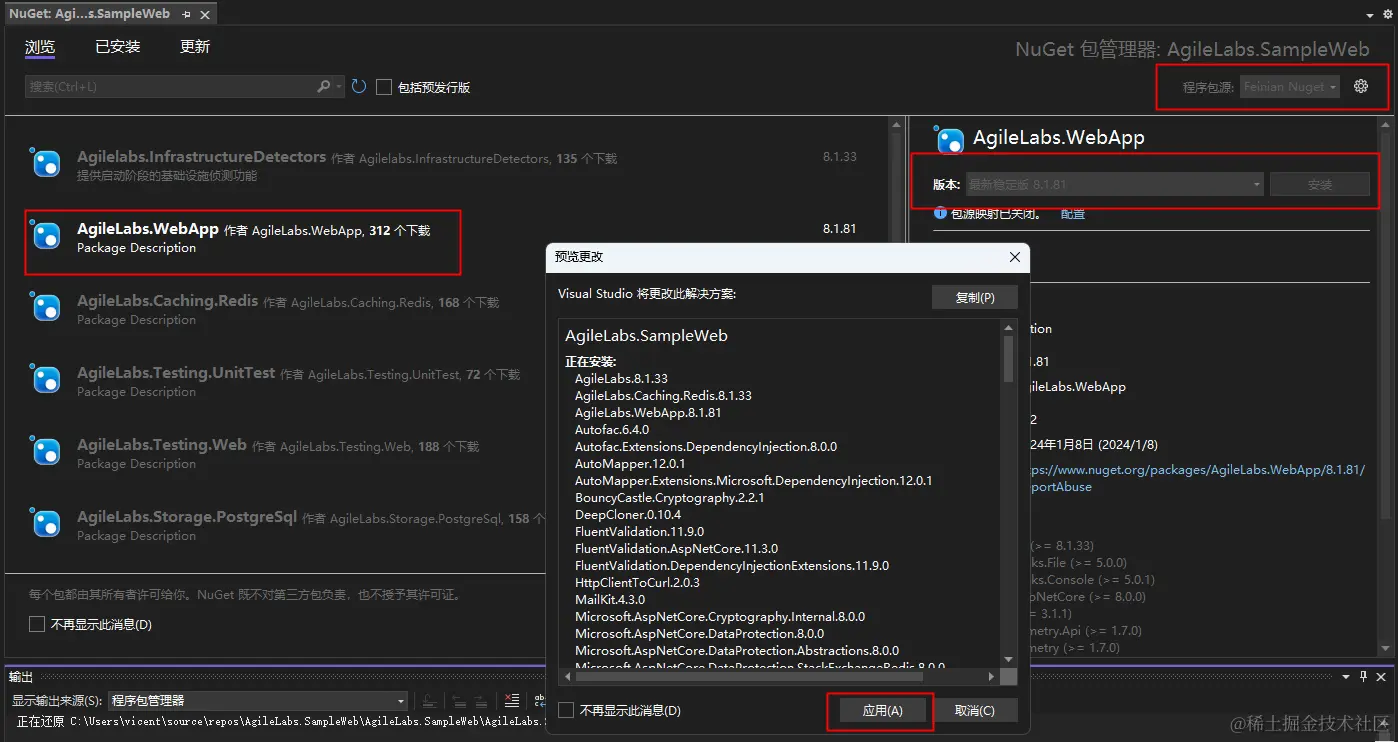1398x742 pixels.
Task: Switch to the Updates (更新) tab
Action: pos(195,47)
